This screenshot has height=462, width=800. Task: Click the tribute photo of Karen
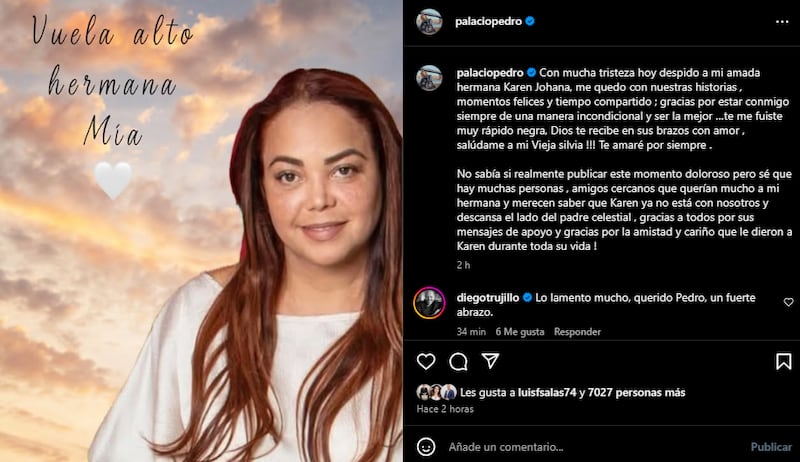(x=201, y=231)
